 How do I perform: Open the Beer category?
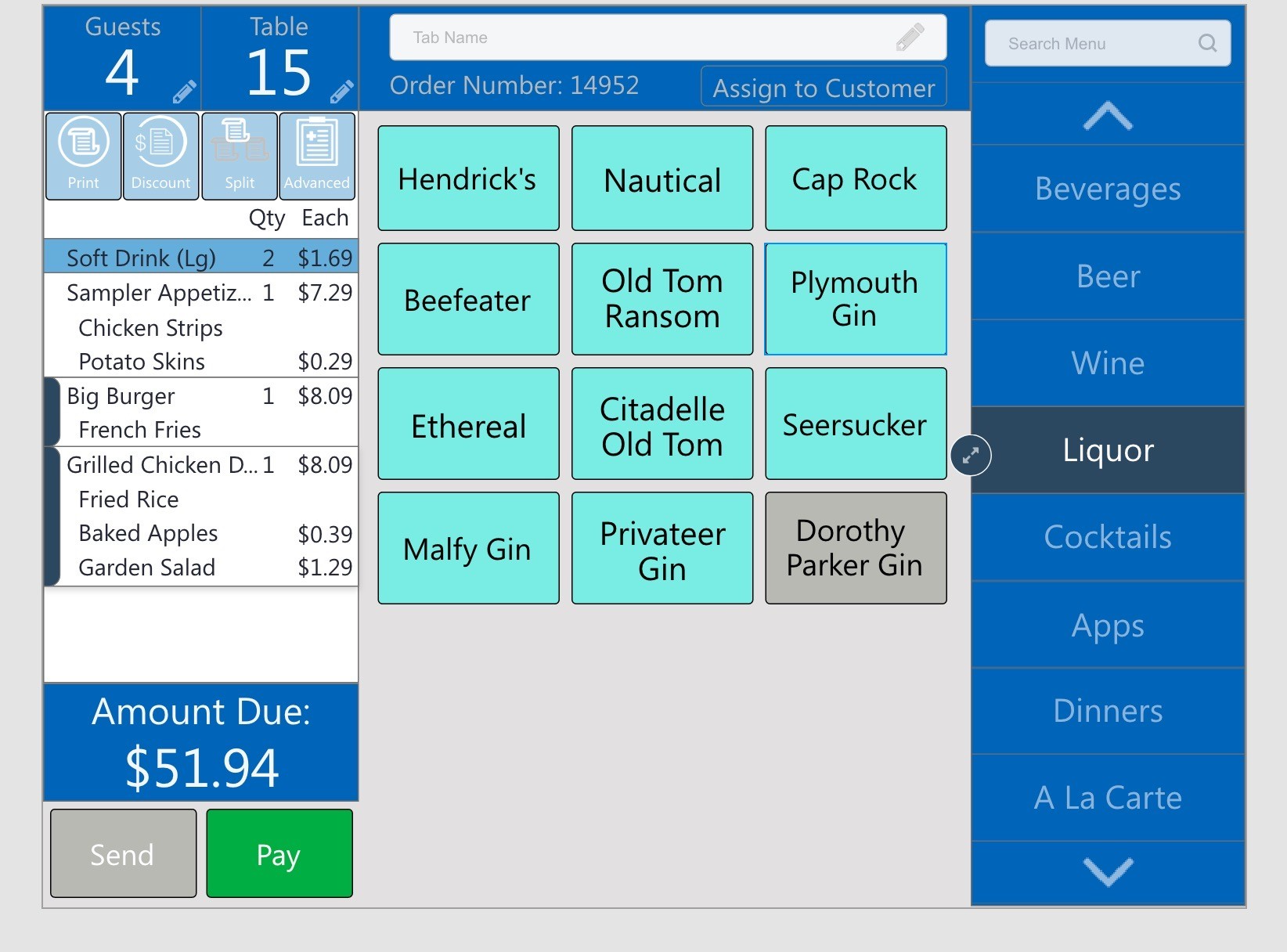(1108, 276)
